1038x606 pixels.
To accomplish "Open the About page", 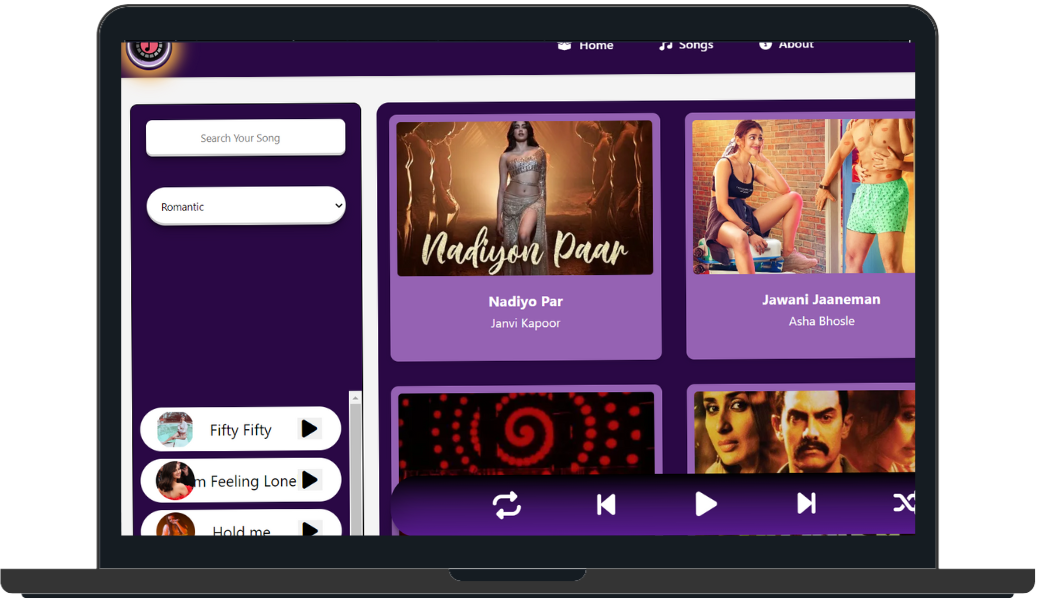I will click(786, 45).
